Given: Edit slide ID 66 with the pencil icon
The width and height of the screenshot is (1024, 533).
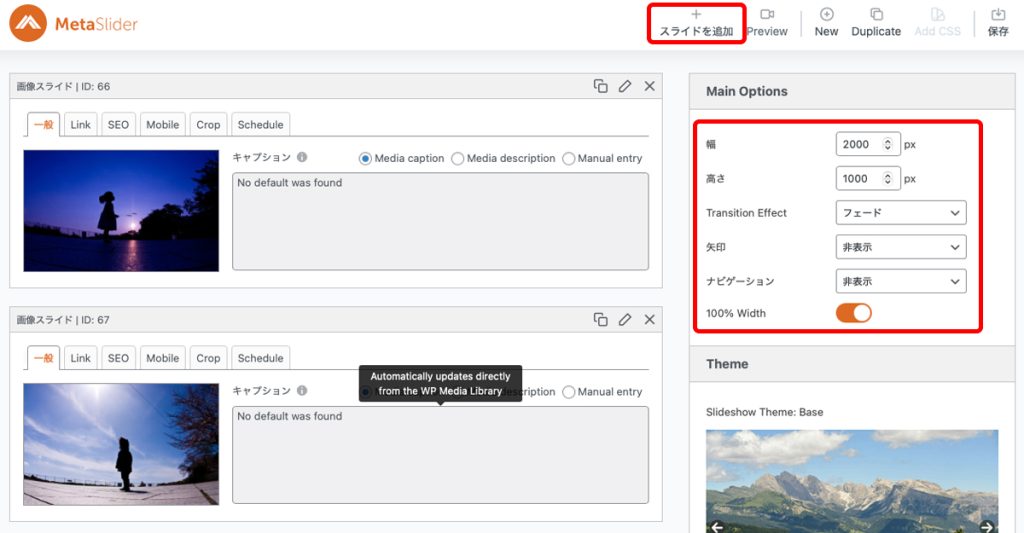Looking at the screenshot, I should click(625, 86).
